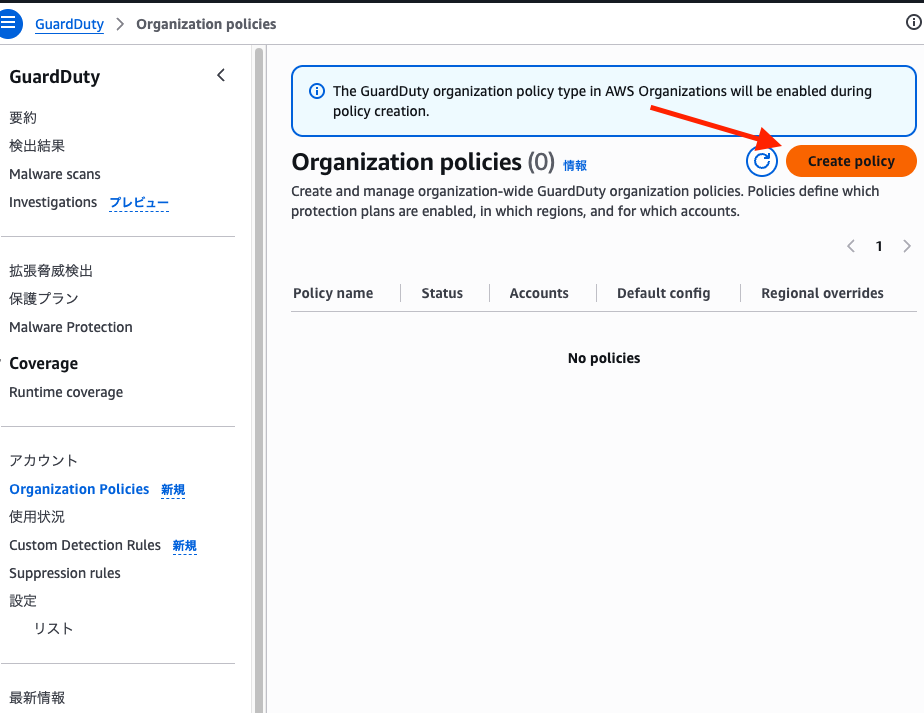
Task: Open Investigations in sidebar
Action: pos(53,202)
